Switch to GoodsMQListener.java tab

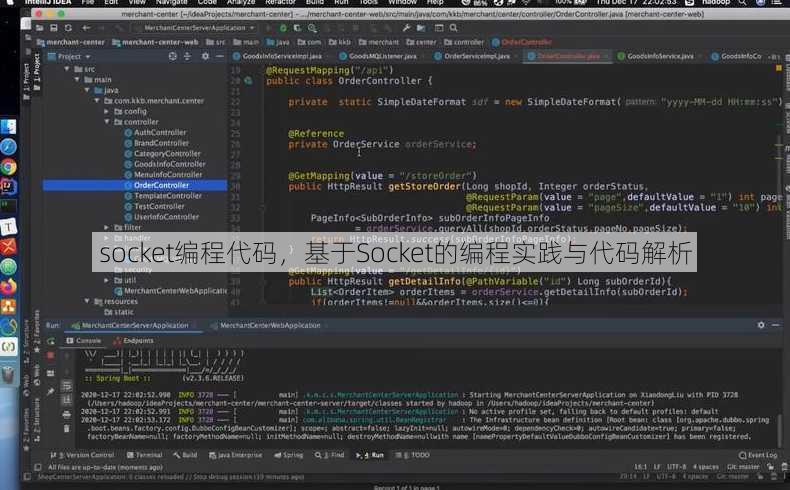pos(378,56)
